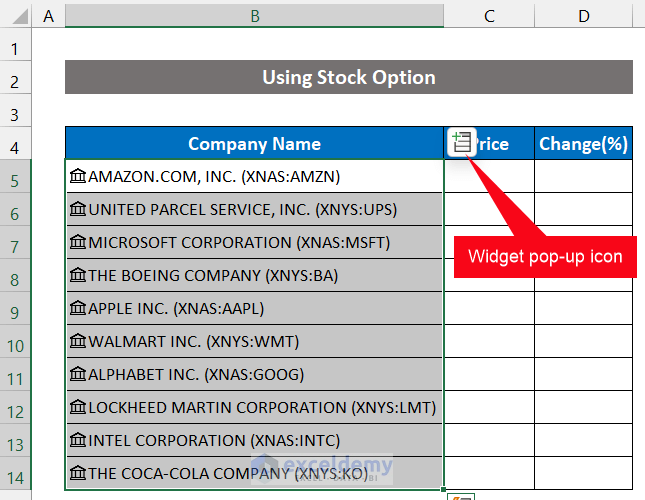Click the stock icon beside APPLE INC.

(78, 309)
